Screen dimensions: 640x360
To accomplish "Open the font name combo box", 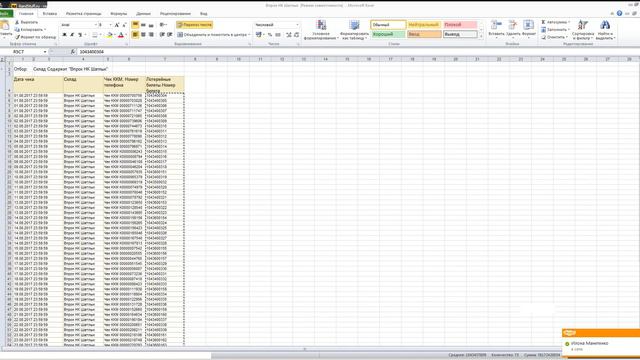I will click(79, 25).
